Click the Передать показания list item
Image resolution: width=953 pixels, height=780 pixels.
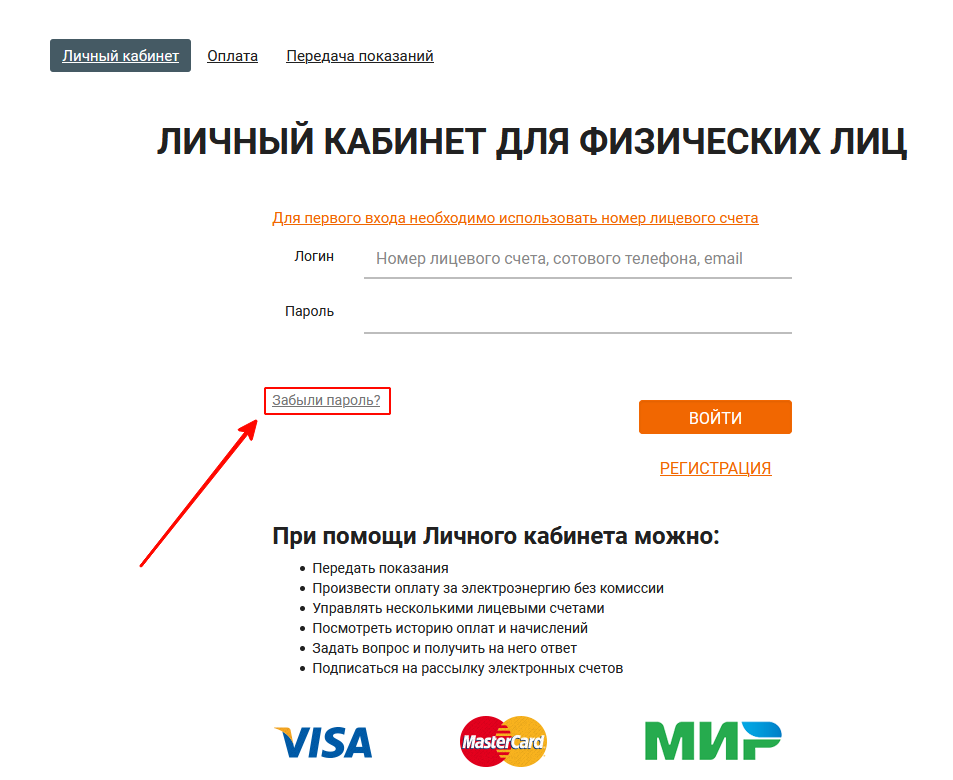(380, 568)
